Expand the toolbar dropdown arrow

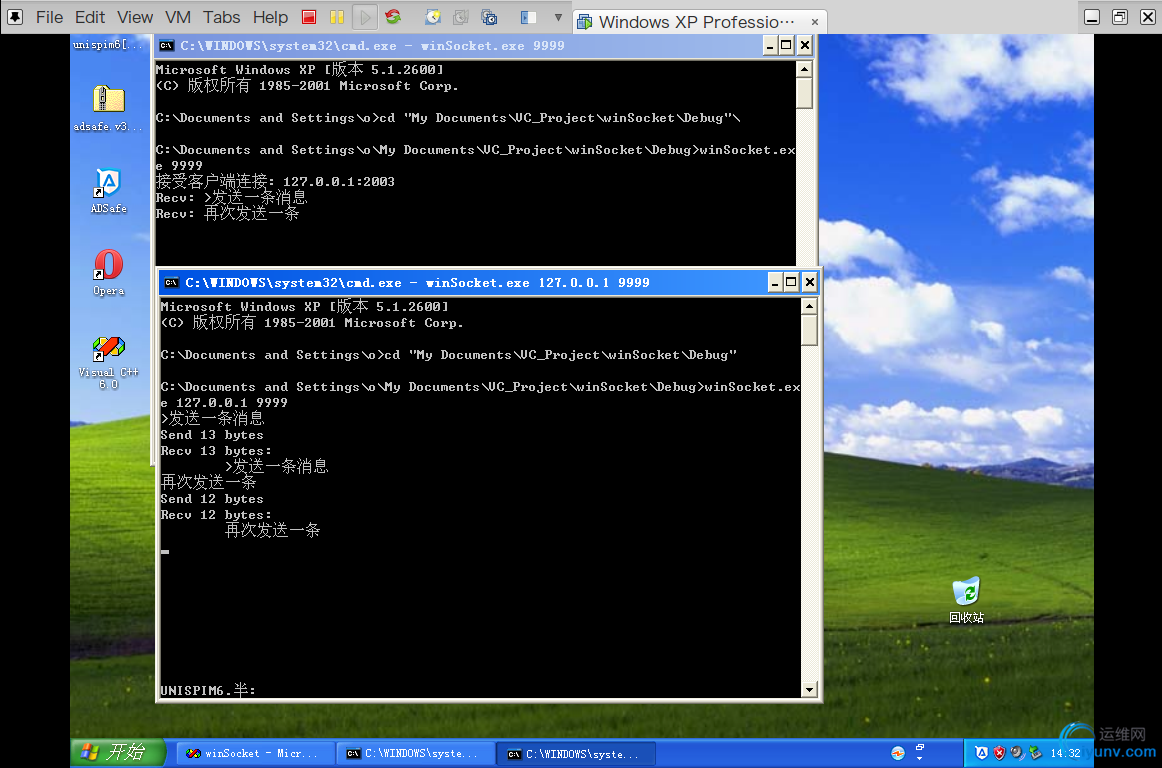point(558,17)
